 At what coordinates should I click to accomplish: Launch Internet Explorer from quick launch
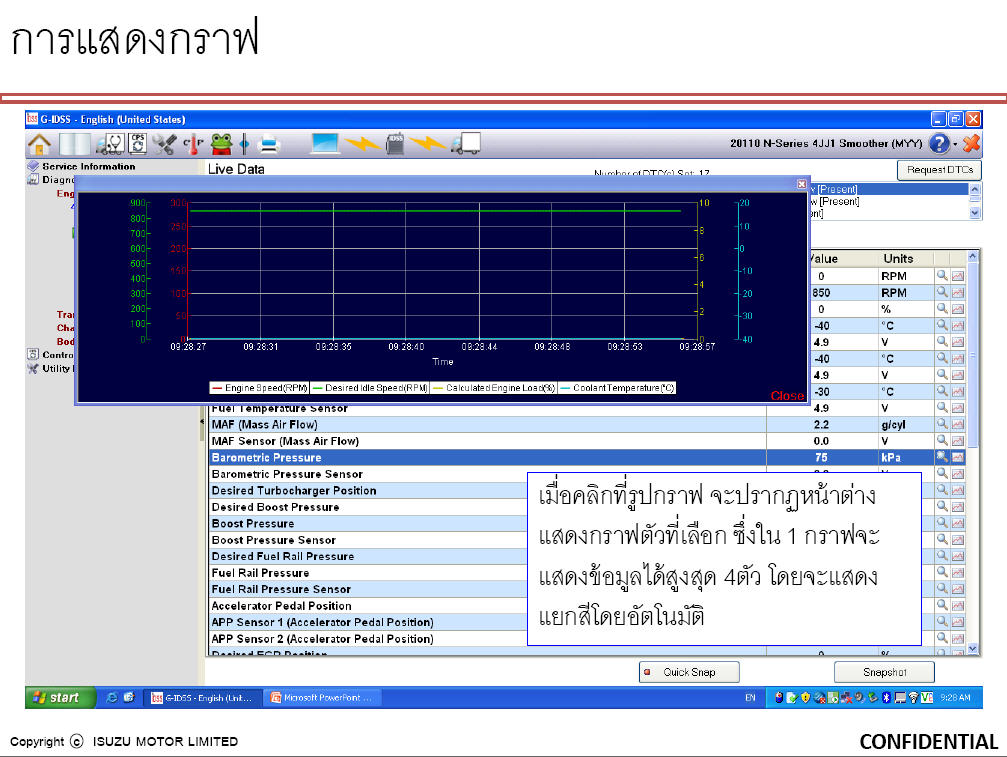click(x=112, y=697)
